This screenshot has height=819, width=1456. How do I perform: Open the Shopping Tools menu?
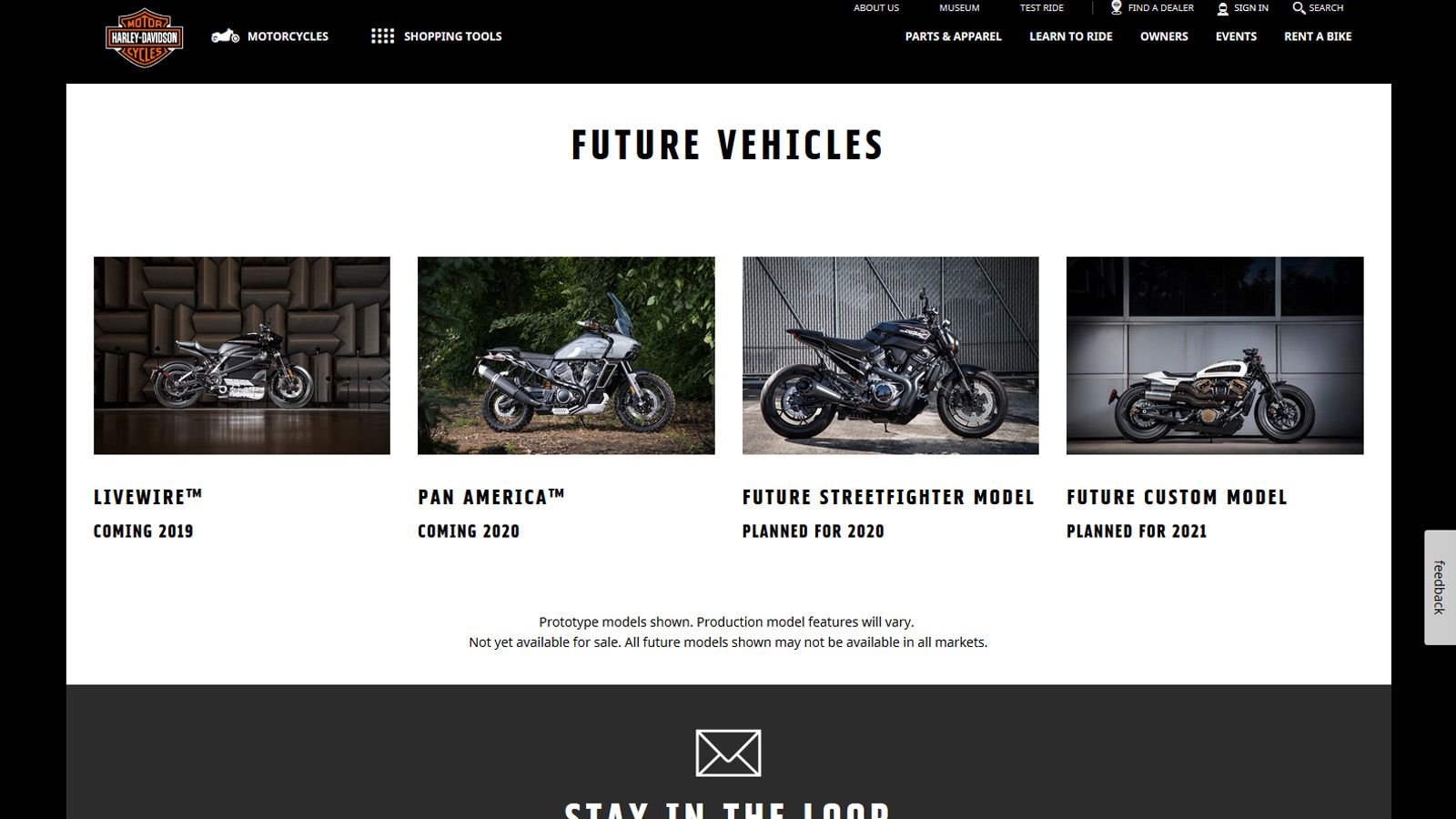point(452,36)
